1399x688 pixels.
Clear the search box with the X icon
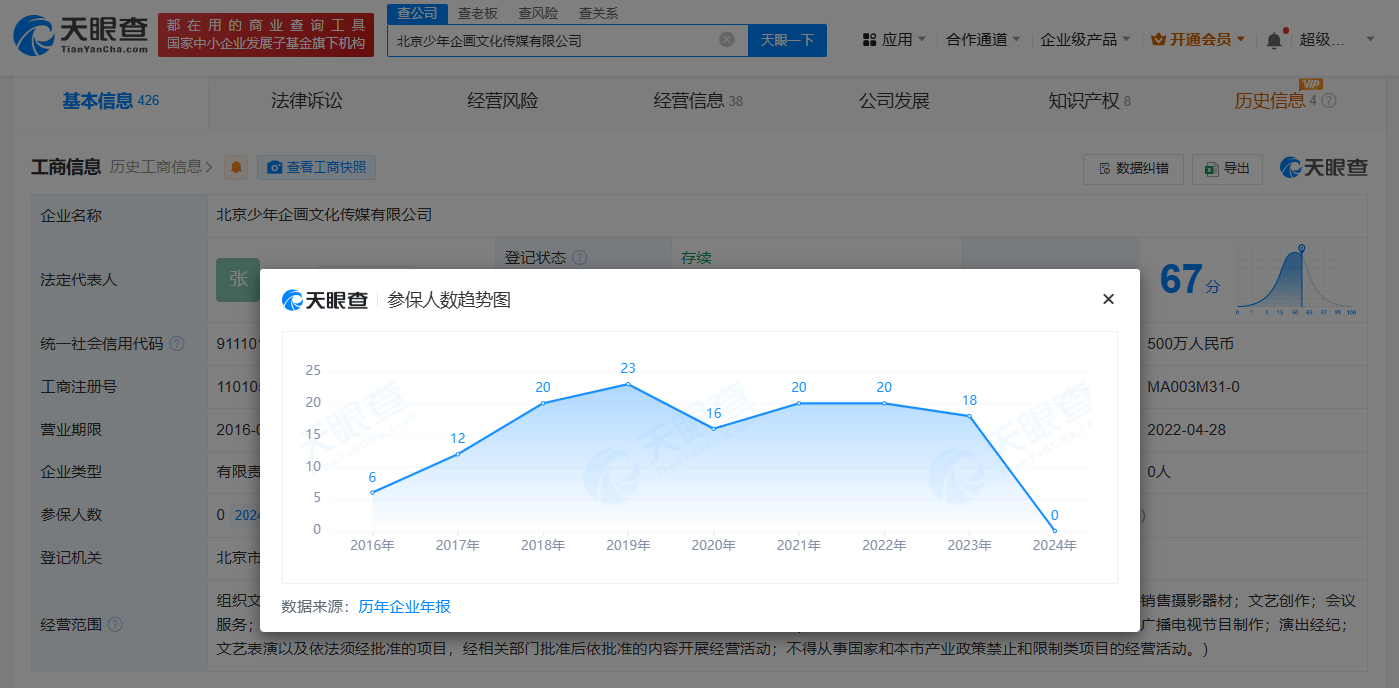(727, 40)
